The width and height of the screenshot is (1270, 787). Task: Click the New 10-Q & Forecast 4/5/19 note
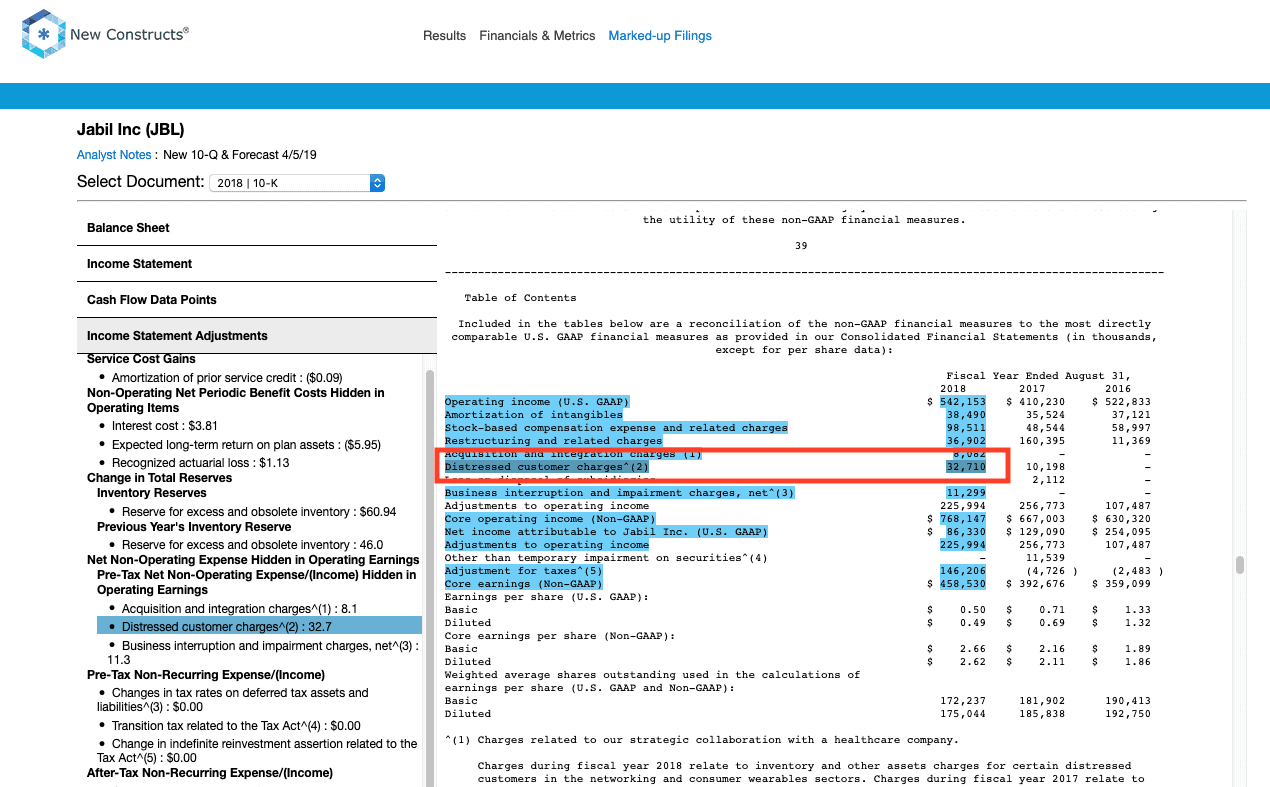tap(240, 155)
